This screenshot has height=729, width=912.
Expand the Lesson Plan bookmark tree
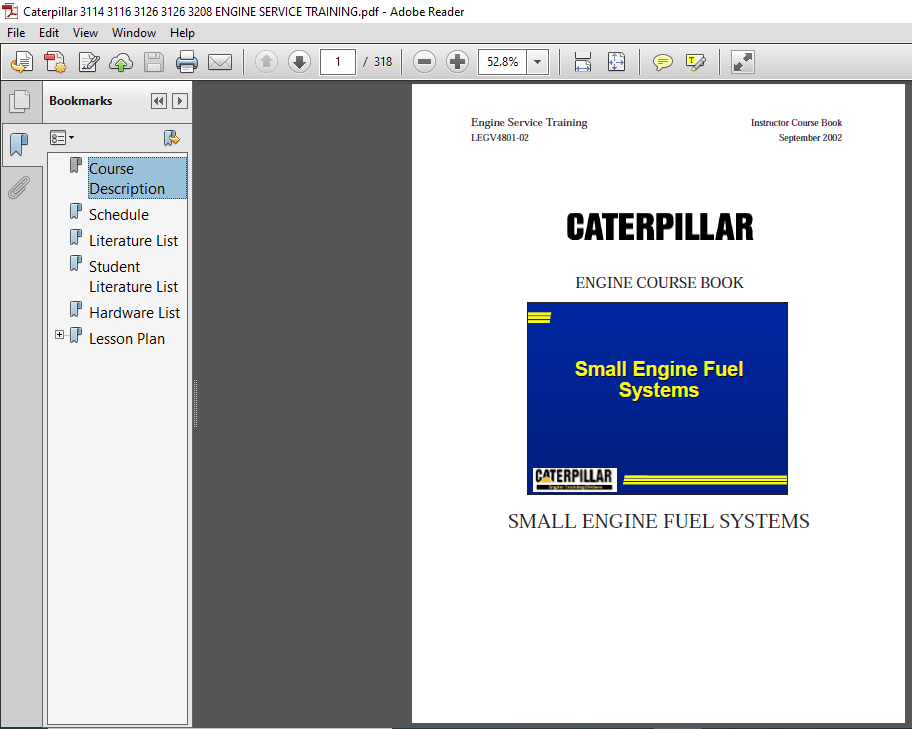tap(59, 335)
